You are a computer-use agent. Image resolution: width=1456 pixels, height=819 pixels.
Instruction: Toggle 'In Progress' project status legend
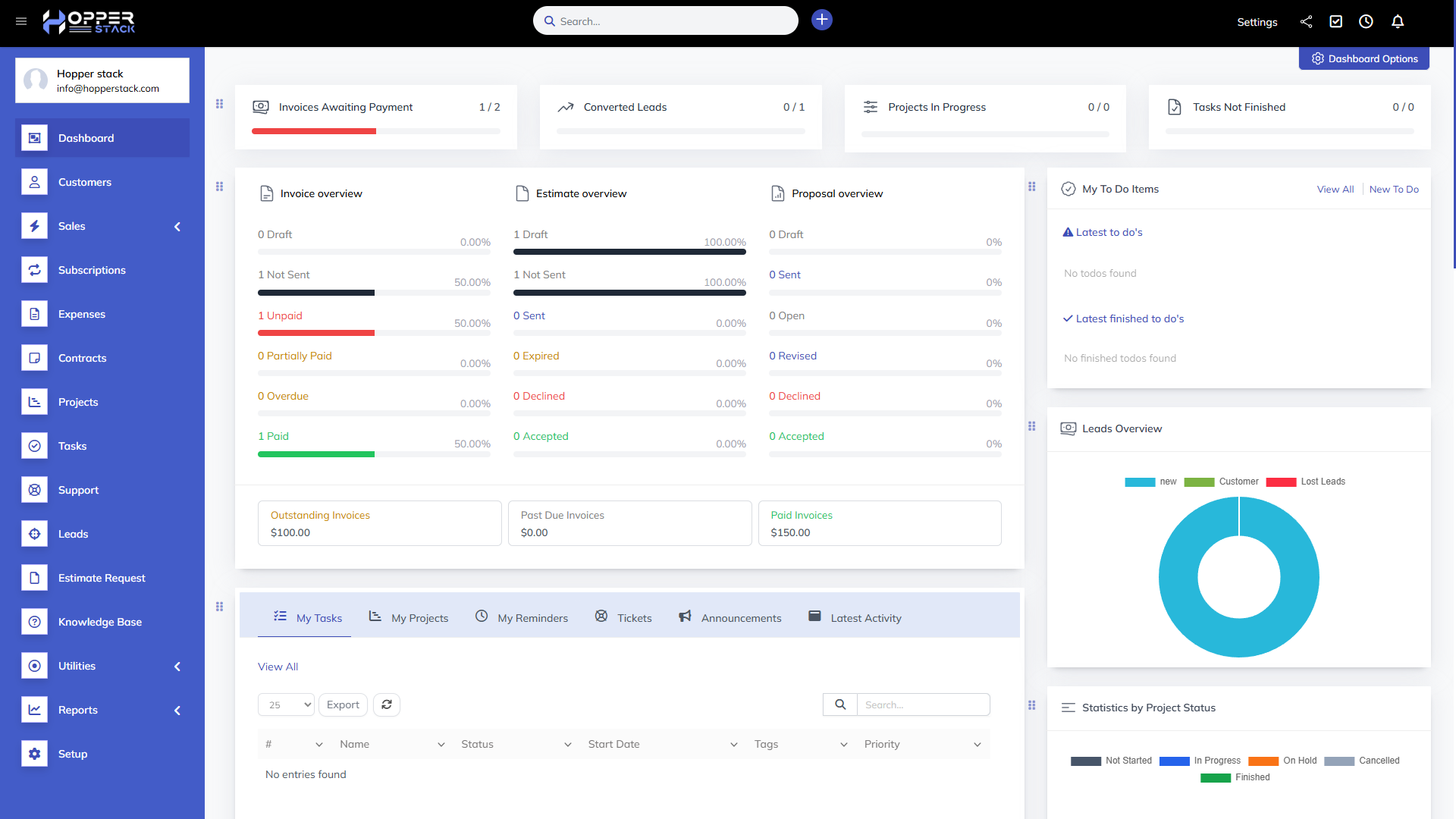[x=1200, y=761]
